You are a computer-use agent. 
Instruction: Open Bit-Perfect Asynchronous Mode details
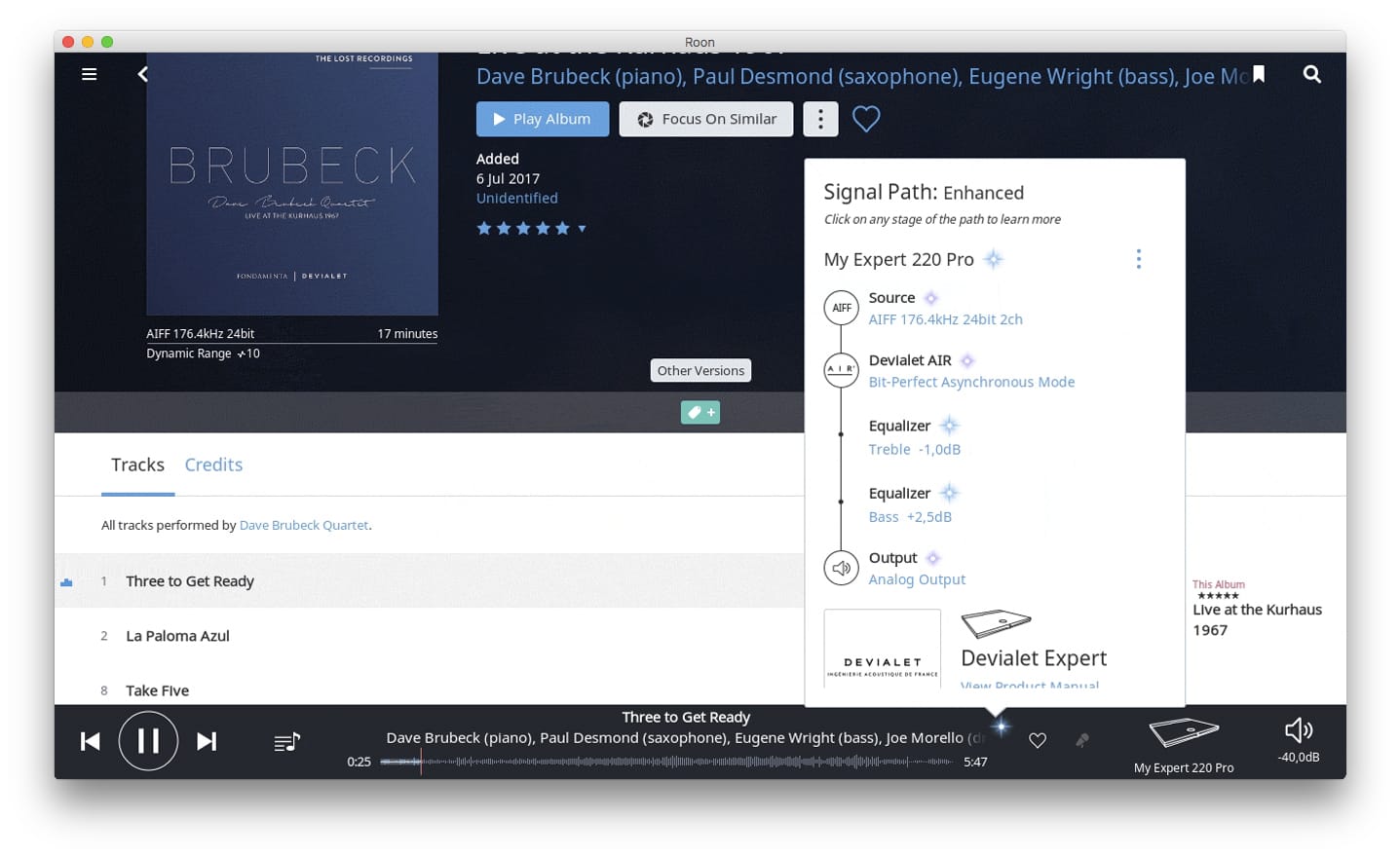tap(971, 382)
